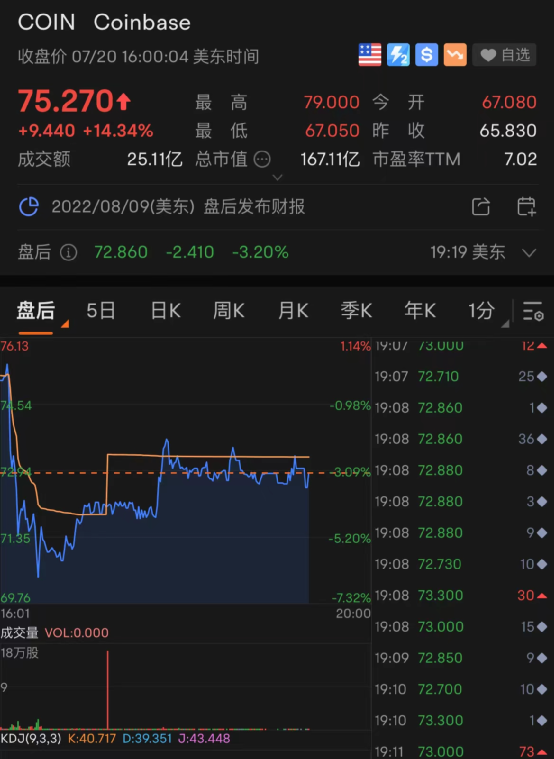Tap the more icon beside 总市值
The width and height of the screenshot is (554, 759).
pyautogui.click(x=262, y=159)
